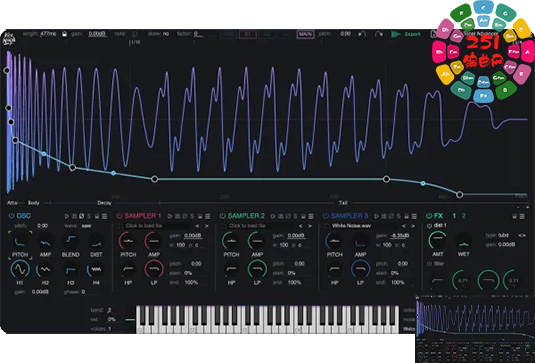Solo SAMPLER 1 with its S icon
Viewport: 535px width, 363px height.
point(192,216)
